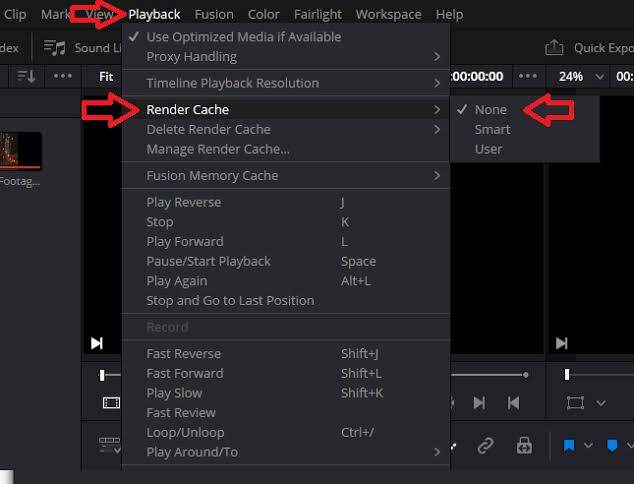Image resolution: width=634 pixels, height=484 pixels.
Task: Choose Play Again menu entry
Action: point(286,281)
